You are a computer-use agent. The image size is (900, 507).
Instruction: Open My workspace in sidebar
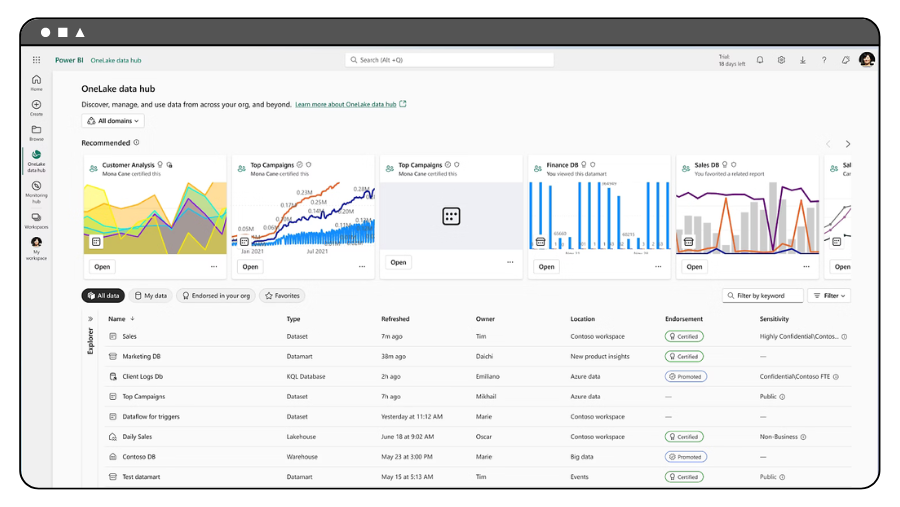tap(36, 249)
